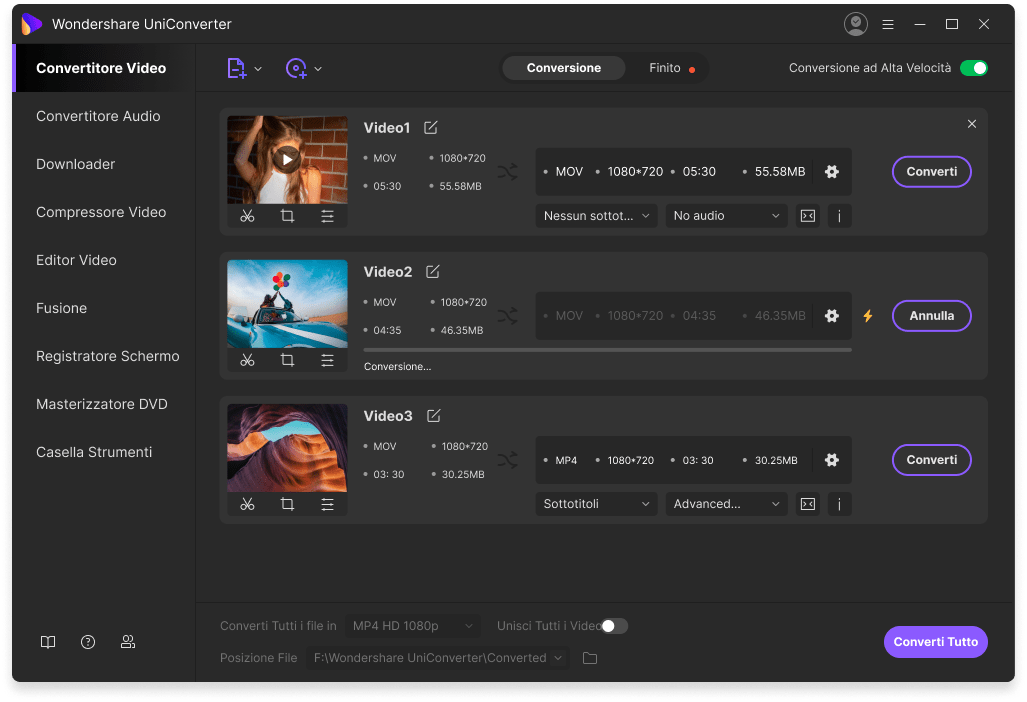Click the Video3 canyon thumbnail
This screenshot has width=1027, height=702.
(x=287, y=448)
